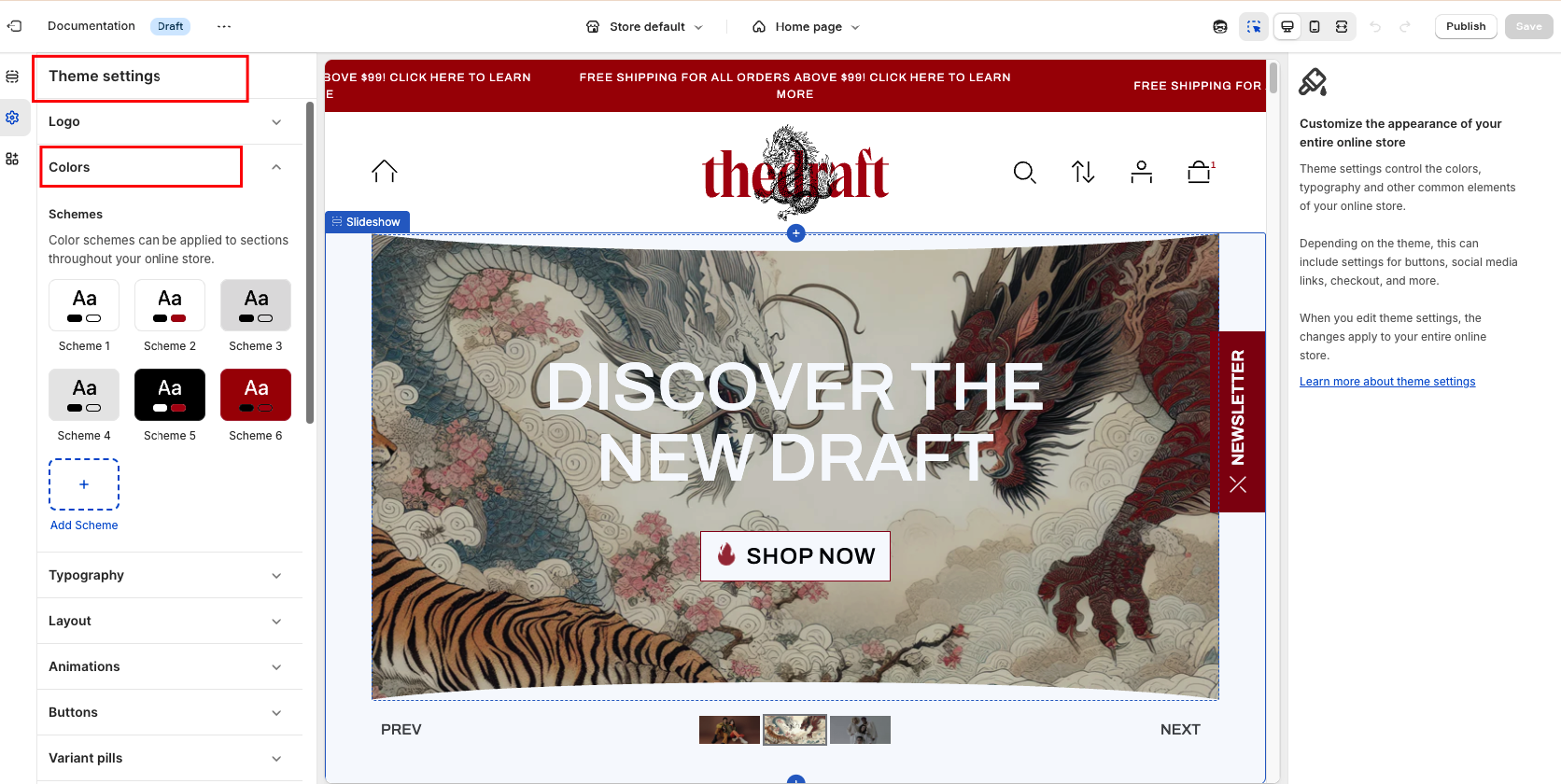1561x784 pixels.
Task: Expand the Typography section
Action: pyautogui.click(x=169, y=575)
